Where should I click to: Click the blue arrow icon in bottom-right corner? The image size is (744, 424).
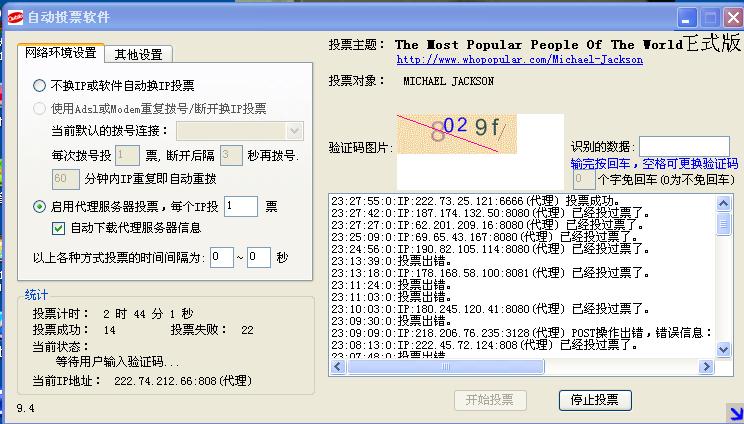click(x=735, y=413)
